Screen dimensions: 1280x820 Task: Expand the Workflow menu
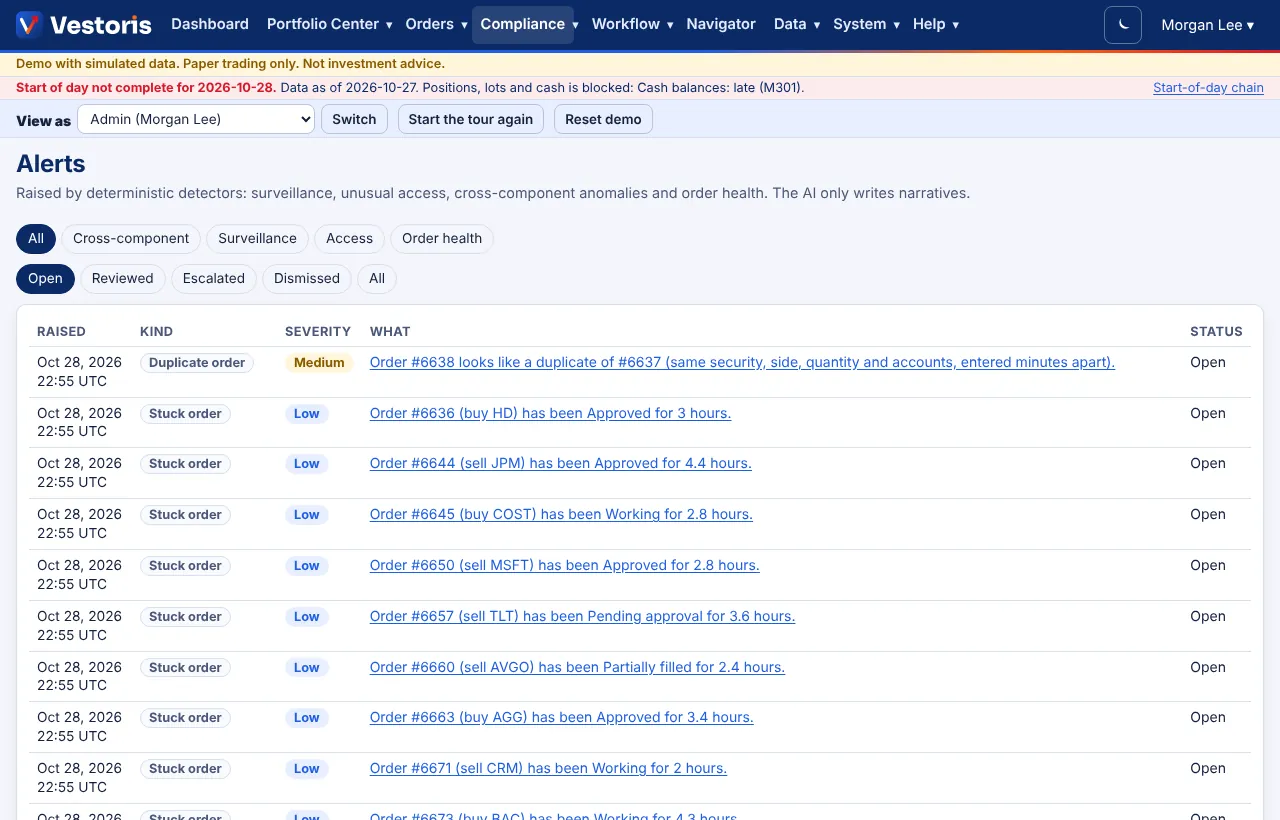click(x=633, y=24)
